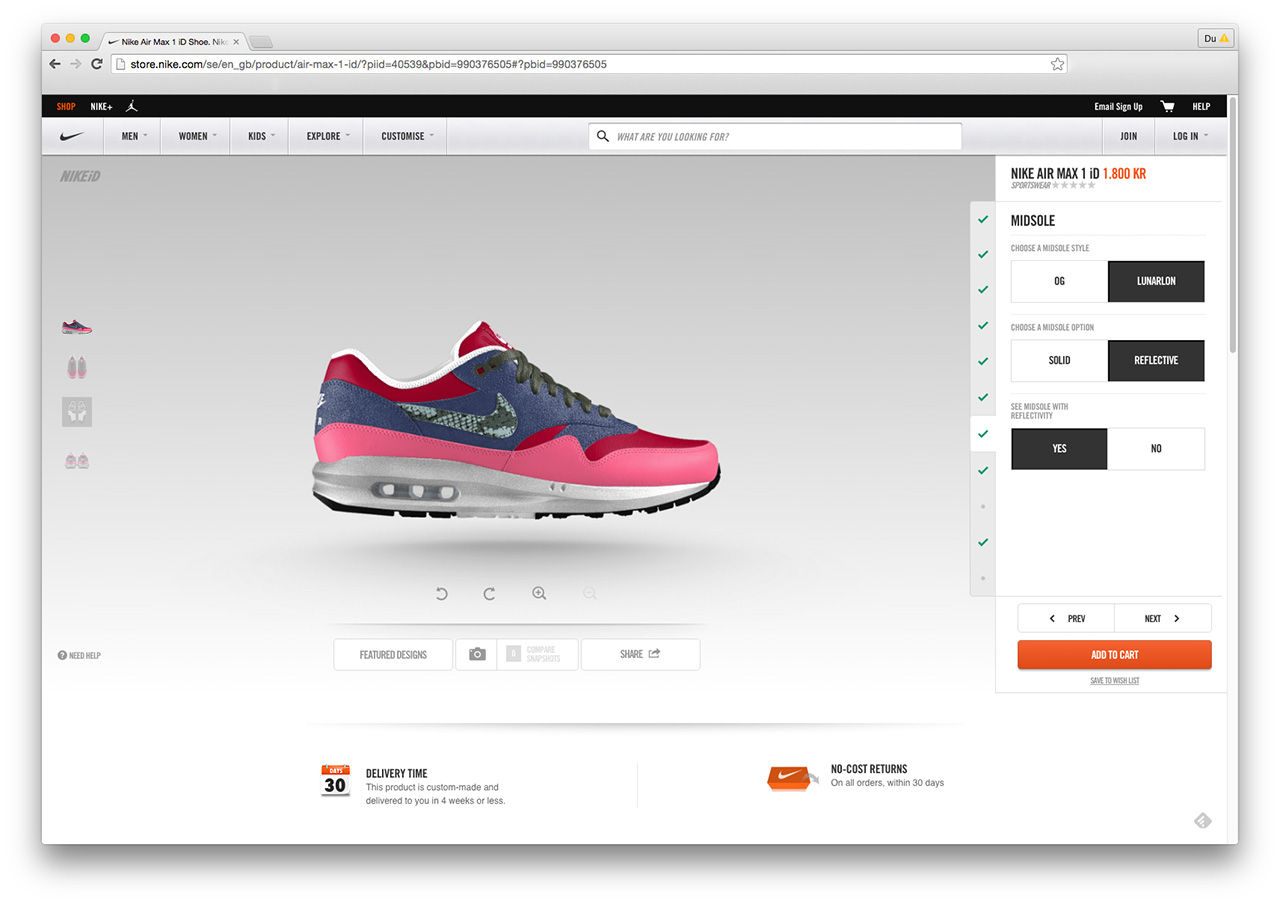Click the price tag icon at bottom right

click(x=1203, y=821)
